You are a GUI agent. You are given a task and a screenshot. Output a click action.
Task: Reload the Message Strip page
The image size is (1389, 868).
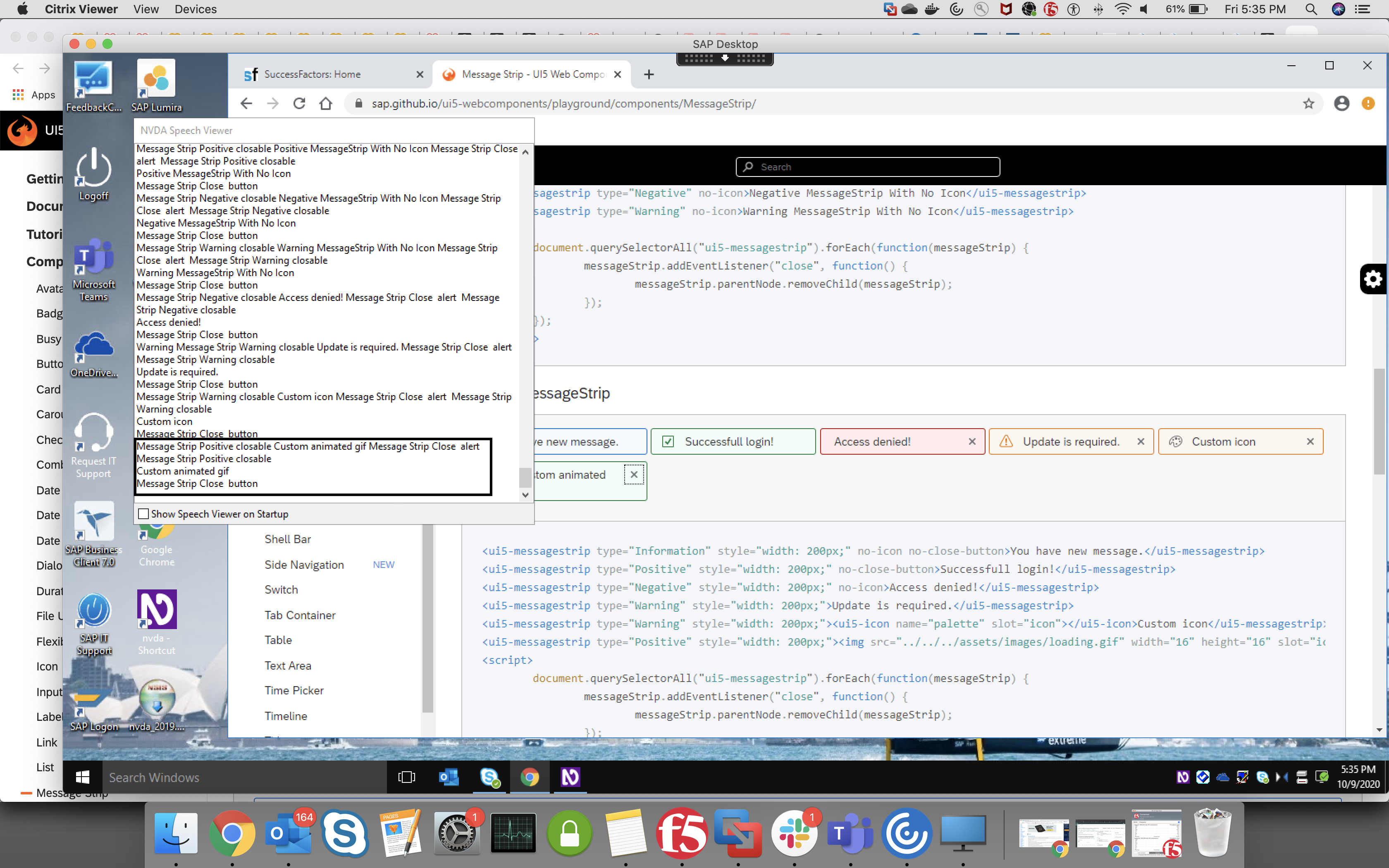tap(299, 103)
